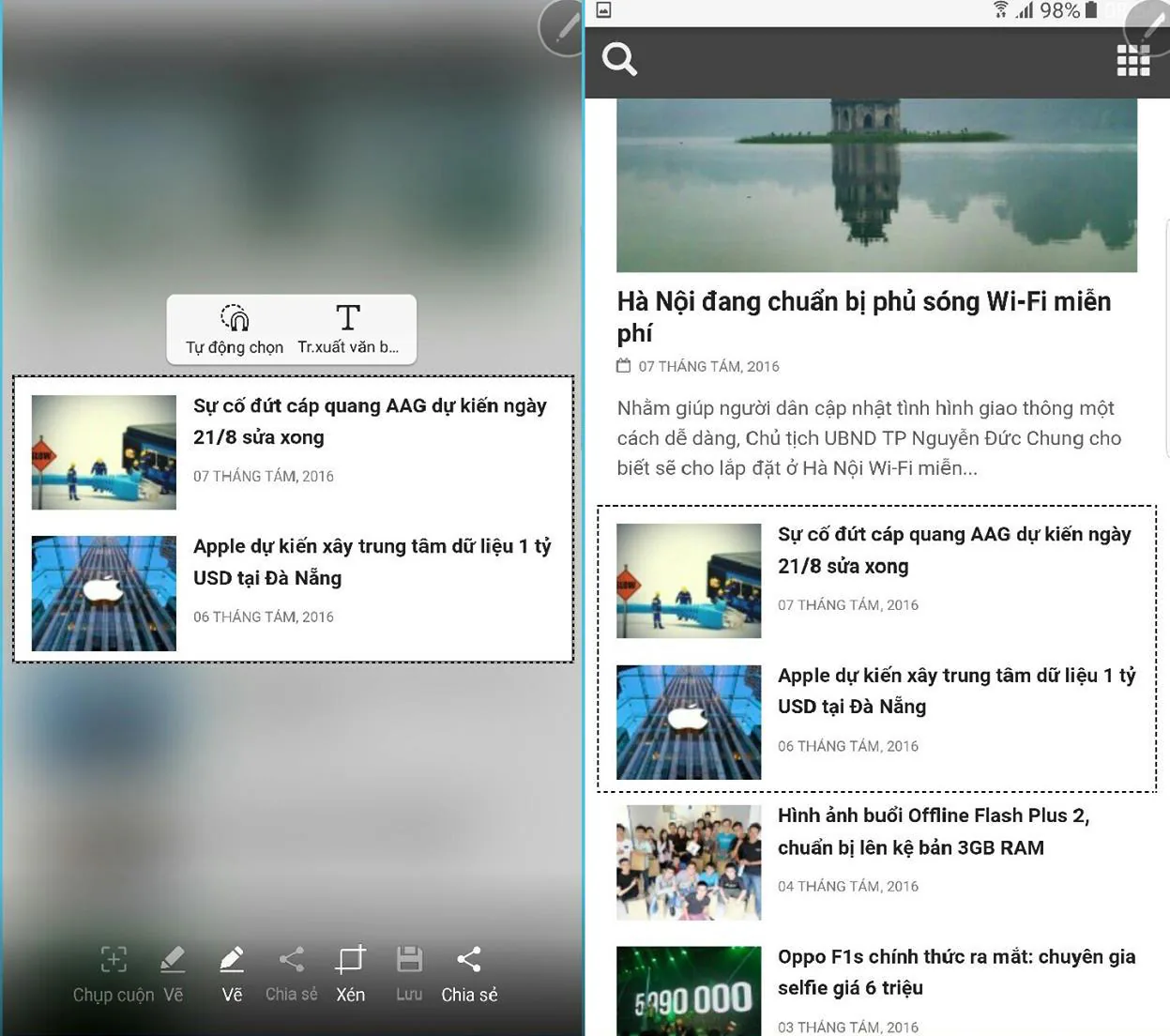Open Apple store thumbnail on right screen

coord(689,723)
